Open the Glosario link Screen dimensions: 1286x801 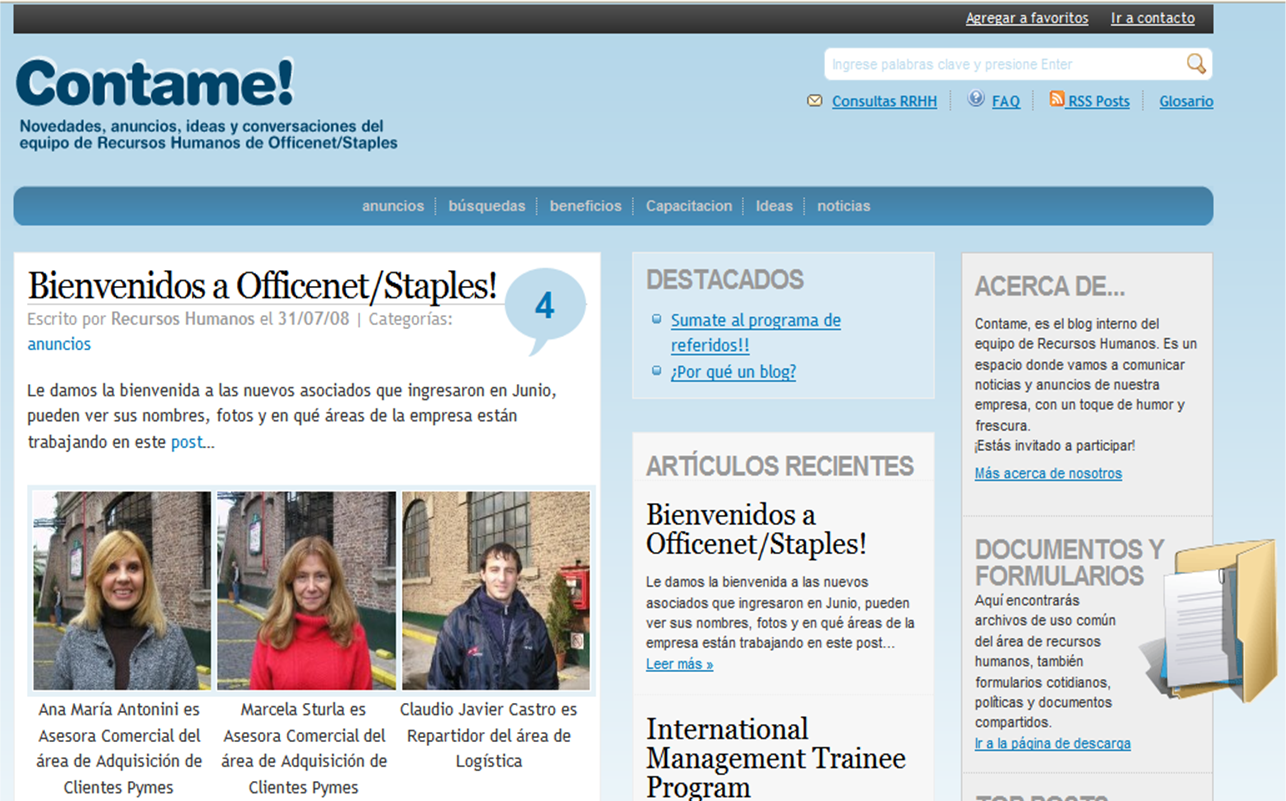[1186, 101]
